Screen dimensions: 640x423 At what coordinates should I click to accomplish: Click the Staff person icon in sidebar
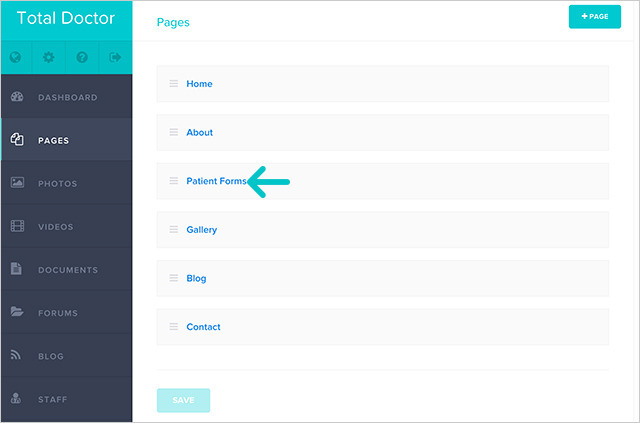point(16,398)
